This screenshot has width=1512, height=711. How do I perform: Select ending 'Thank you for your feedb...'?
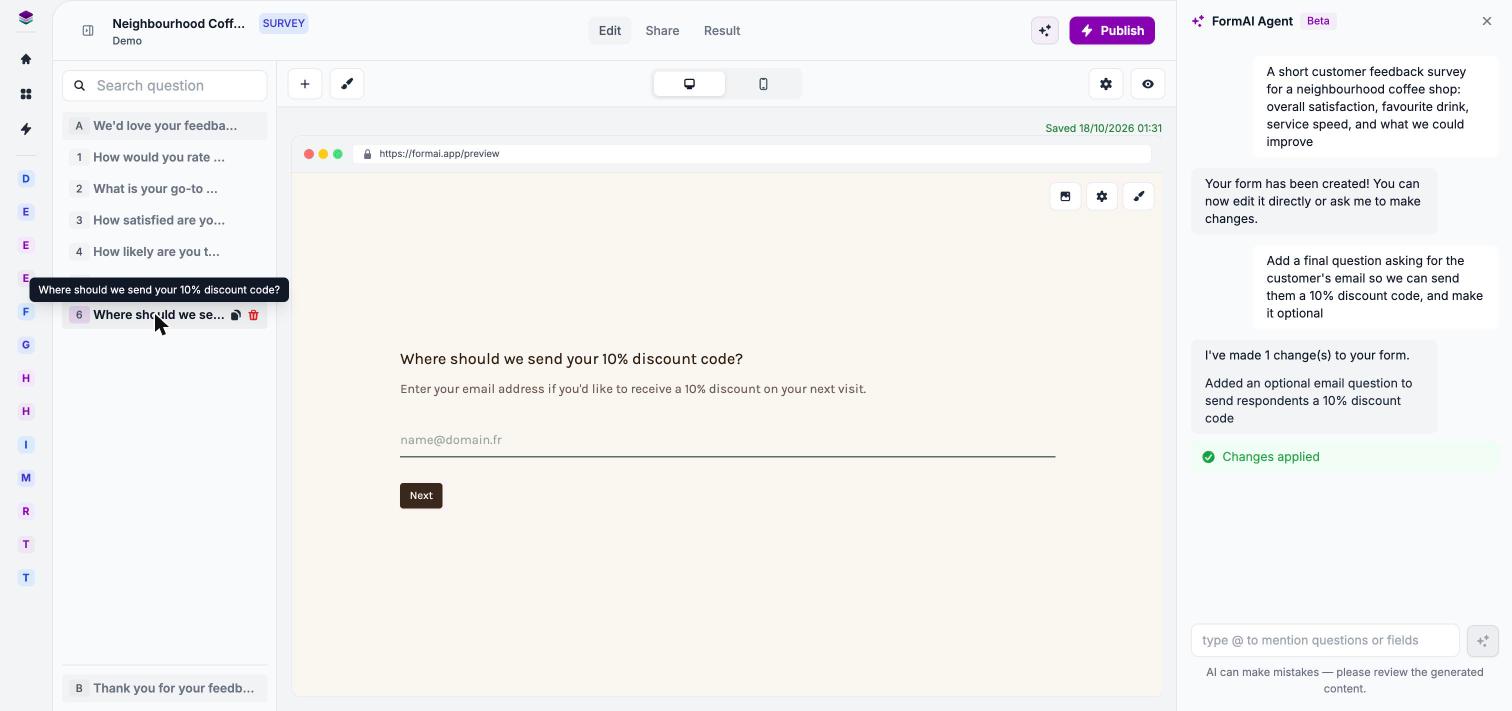165,688
